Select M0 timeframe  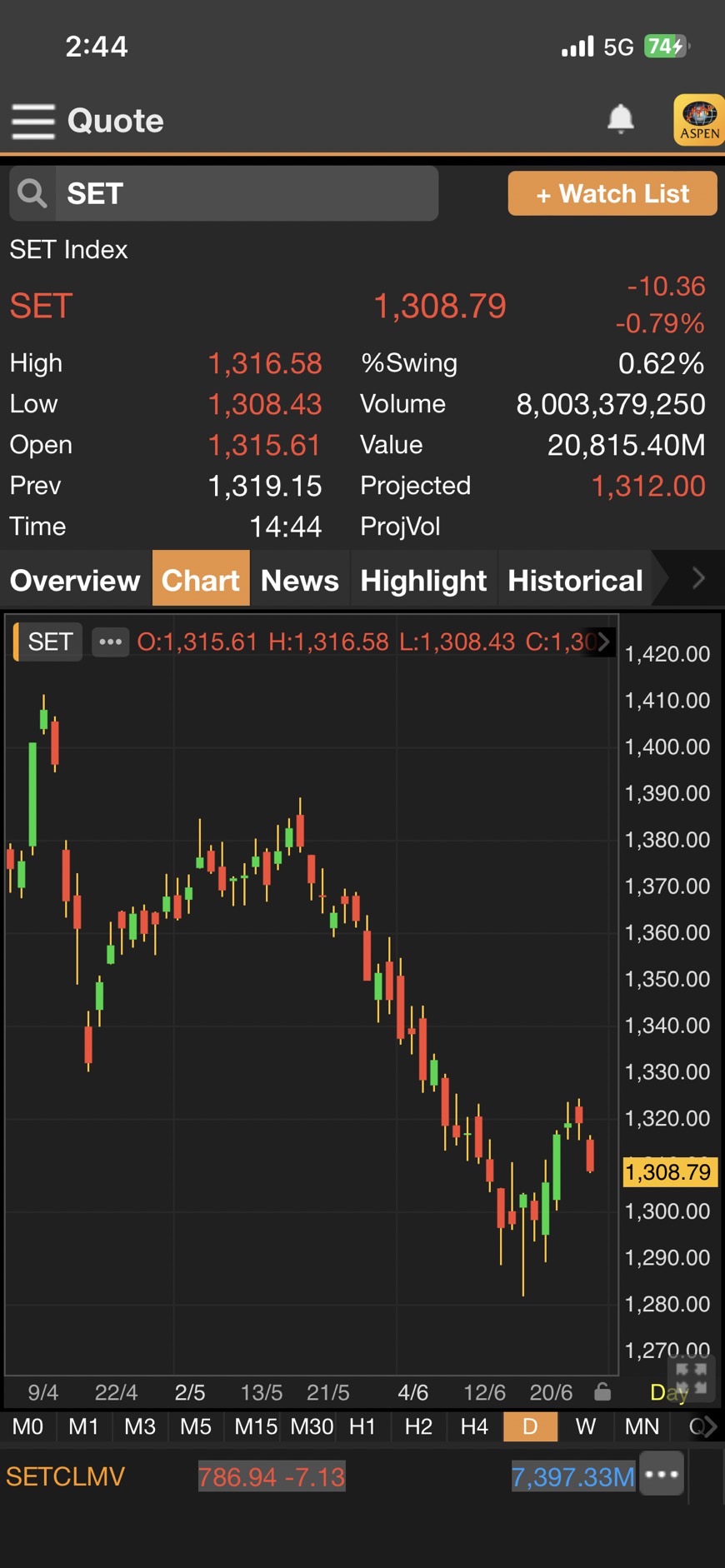pos(27,1426)
